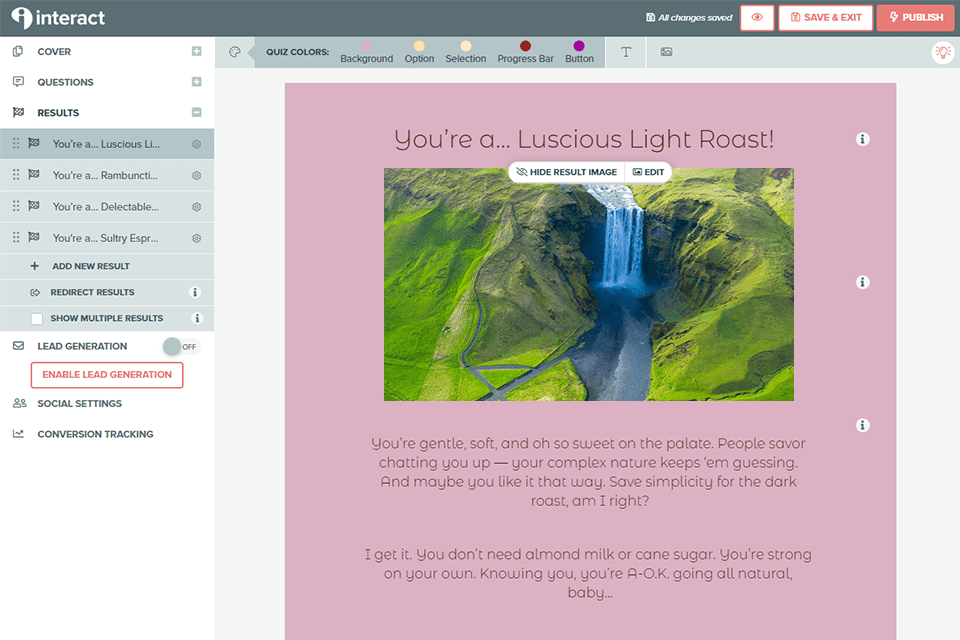
Task: Click drag handle of Sultry Espresso result
Action: coord(16,237)
